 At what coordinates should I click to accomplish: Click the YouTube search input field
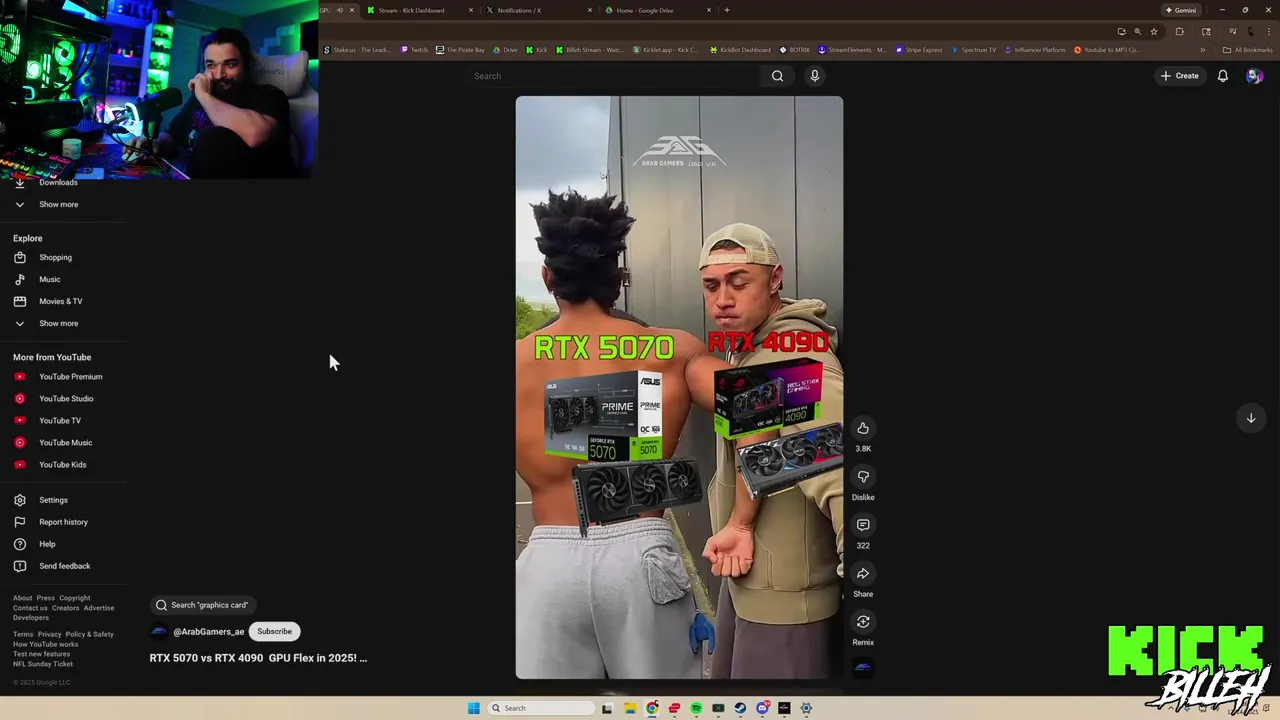(x=615, y=76)
